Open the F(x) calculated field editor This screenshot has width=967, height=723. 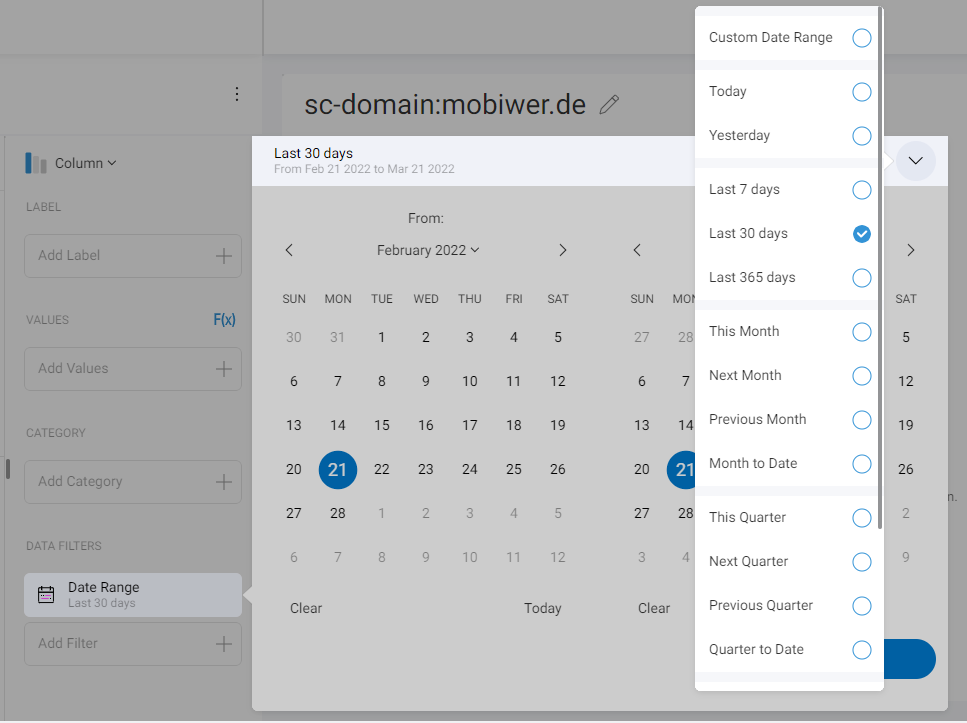[224, 320]
